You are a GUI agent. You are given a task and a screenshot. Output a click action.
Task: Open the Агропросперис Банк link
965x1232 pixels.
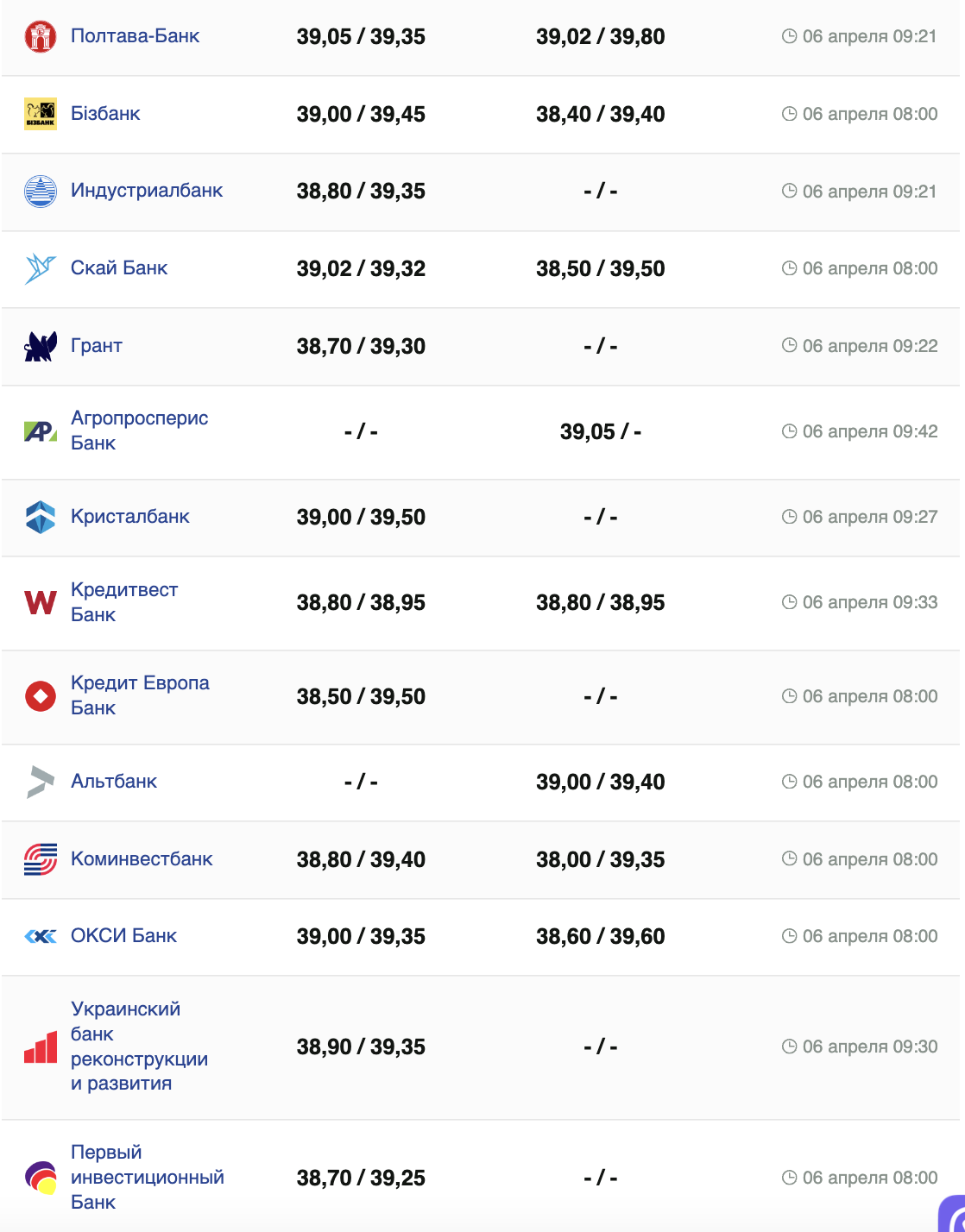[x=139, y=431]
